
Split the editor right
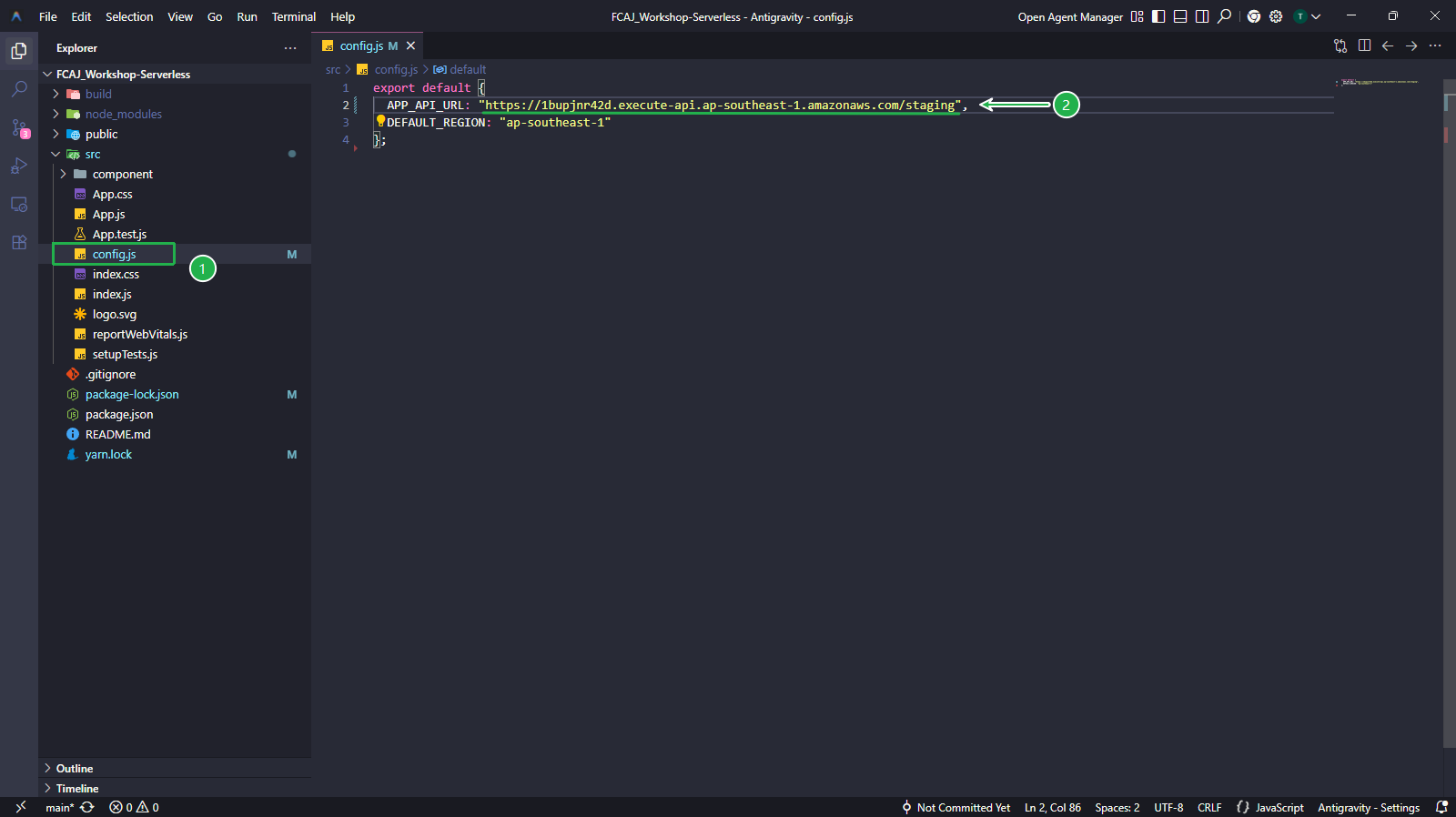pos(1364,45)
